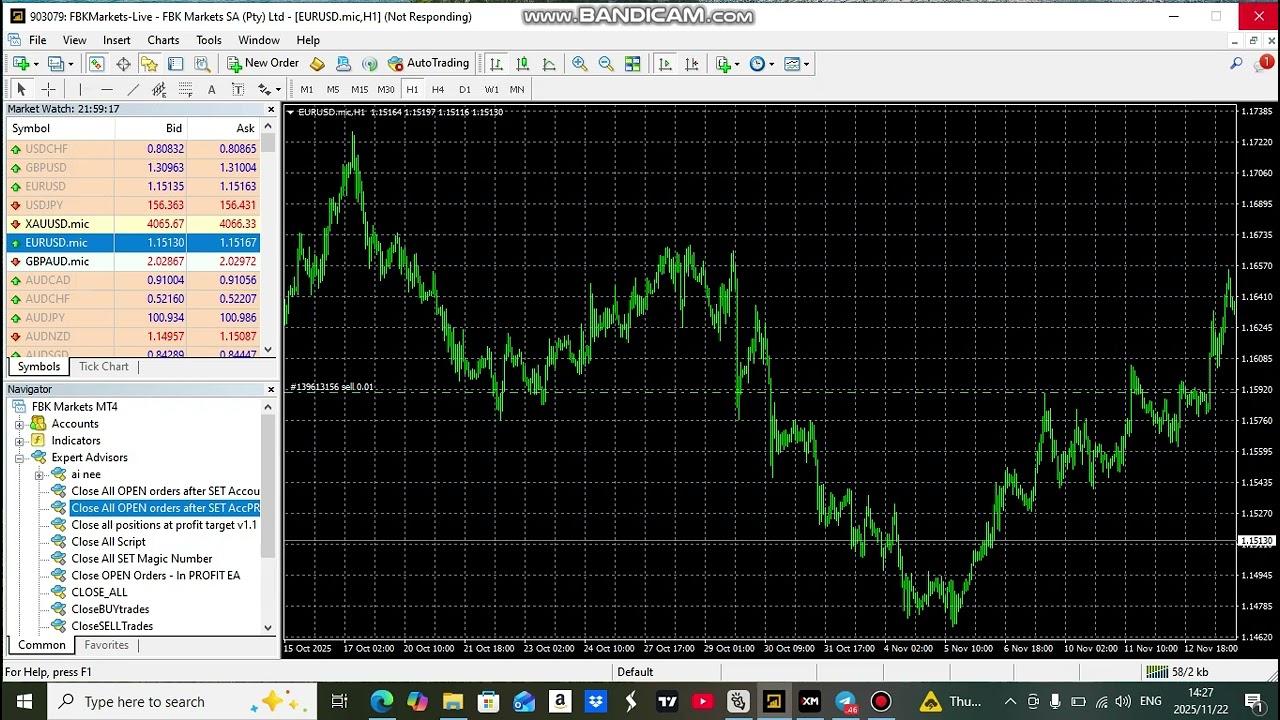The width and height of the screenshot is (1280, 720).
Task: Switch to the Tick Chart tab
Action: click(104, 367)
